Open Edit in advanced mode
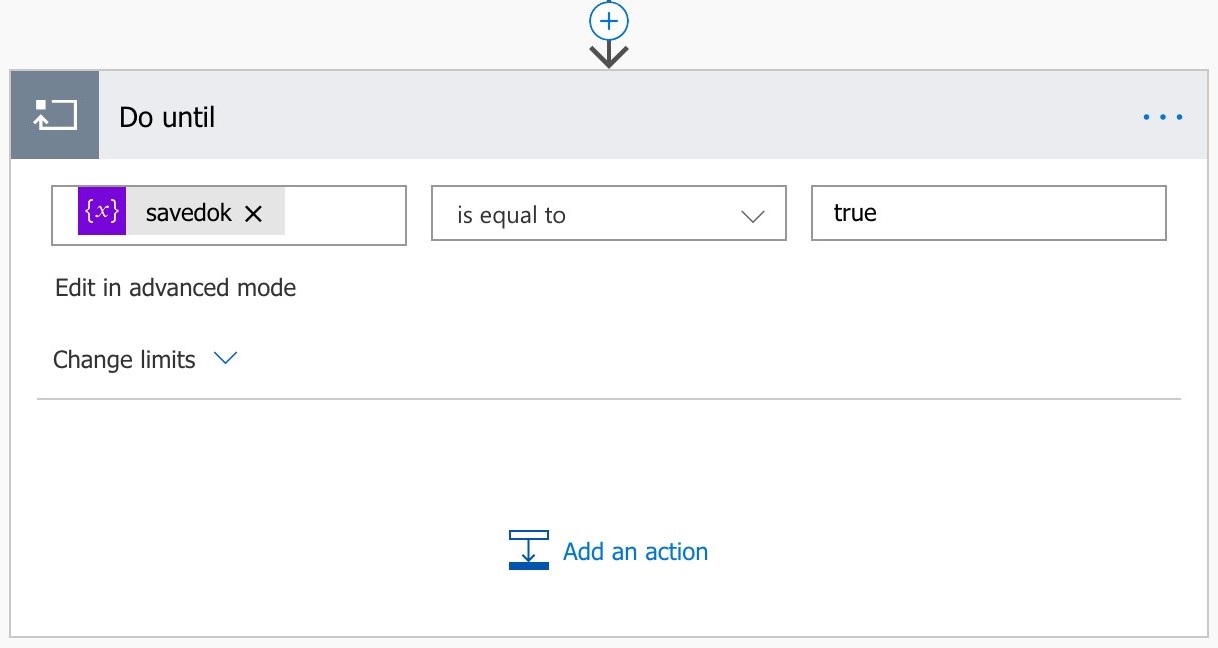The height and width of the screenshot is (648, 1218). [x=175, y=288]
